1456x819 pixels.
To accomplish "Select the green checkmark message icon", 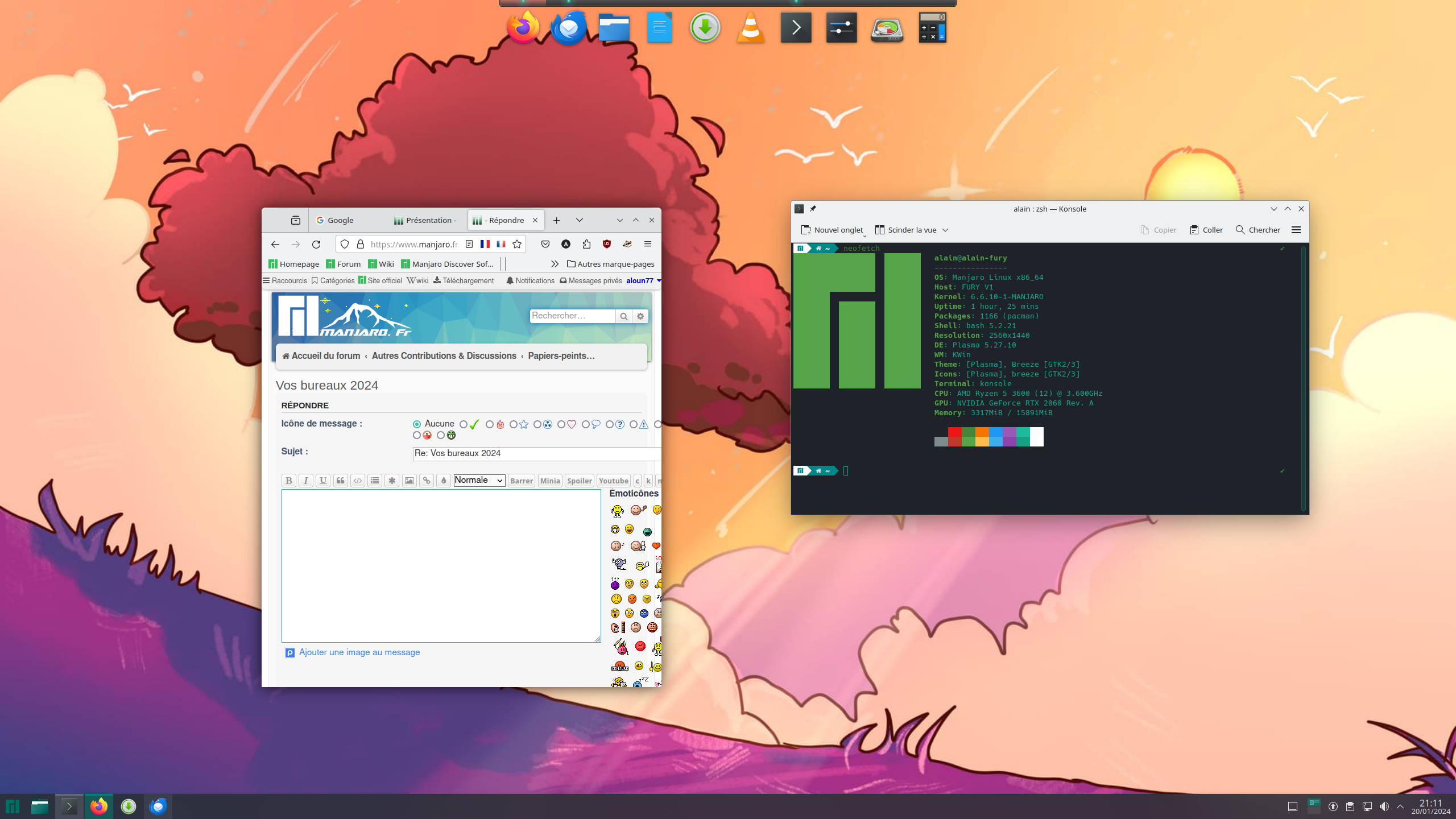I will point(464,424).
